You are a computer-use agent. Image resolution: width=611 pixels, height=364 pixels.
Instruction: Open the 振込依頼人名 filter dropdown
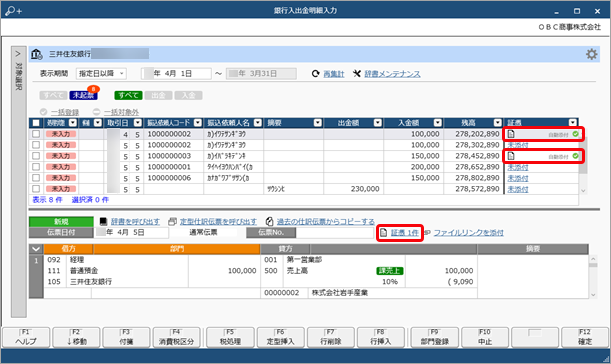(x=258, y=123)
